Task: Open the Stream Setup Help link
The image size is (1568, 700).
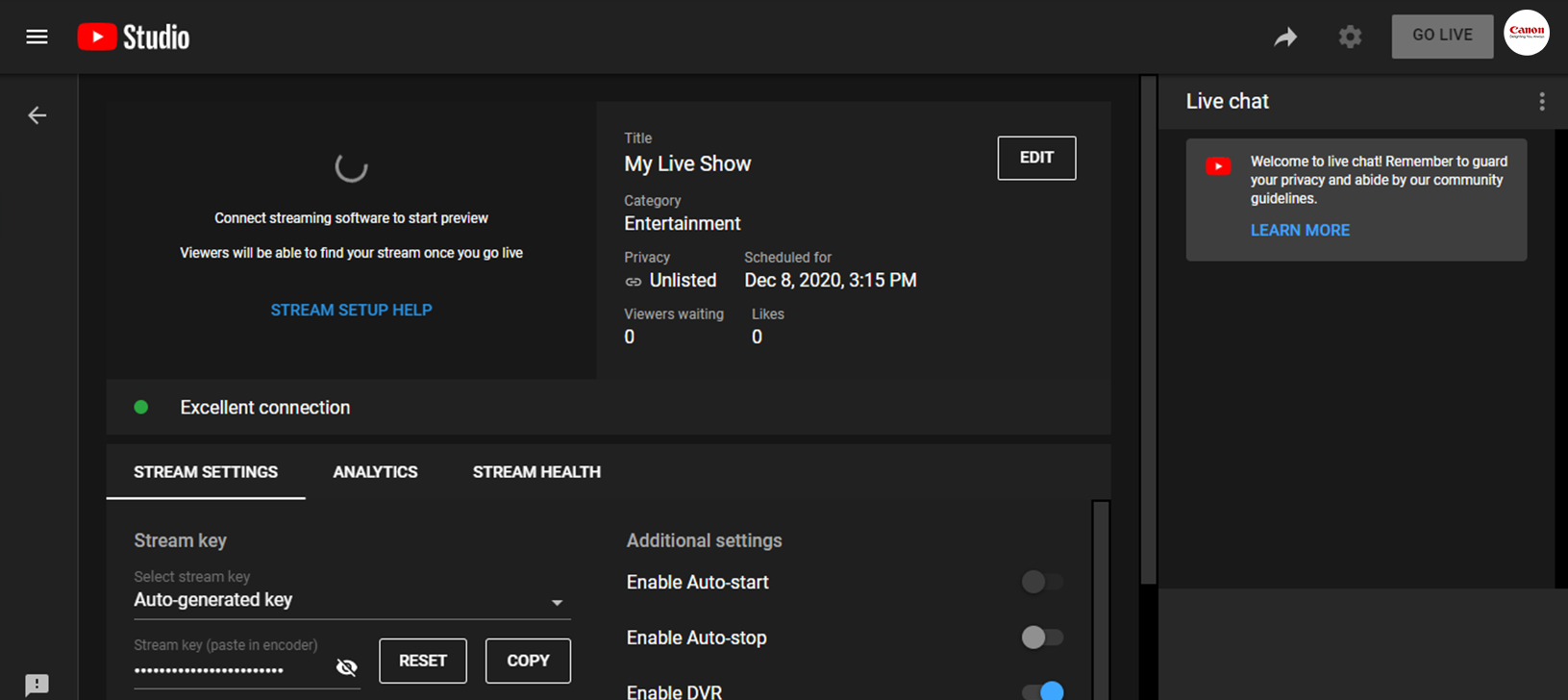Action: (x=351, y=310)
